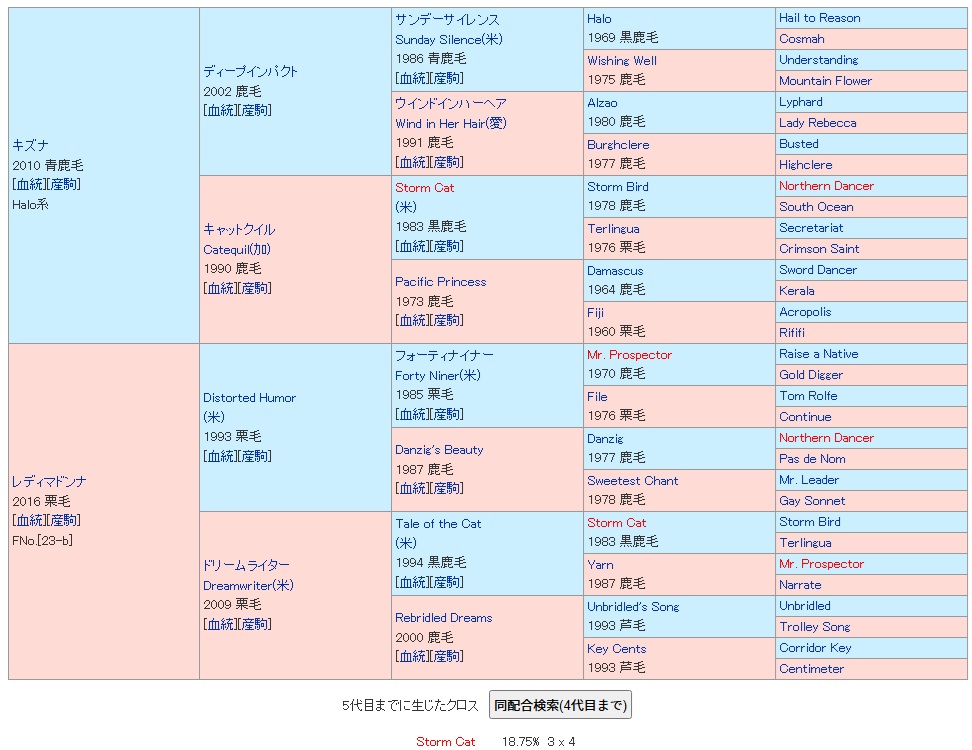Image resolution: width=972 pixels, height=750 pixels.
Task: Click the Key Cents link
Action: coord(616,648)
